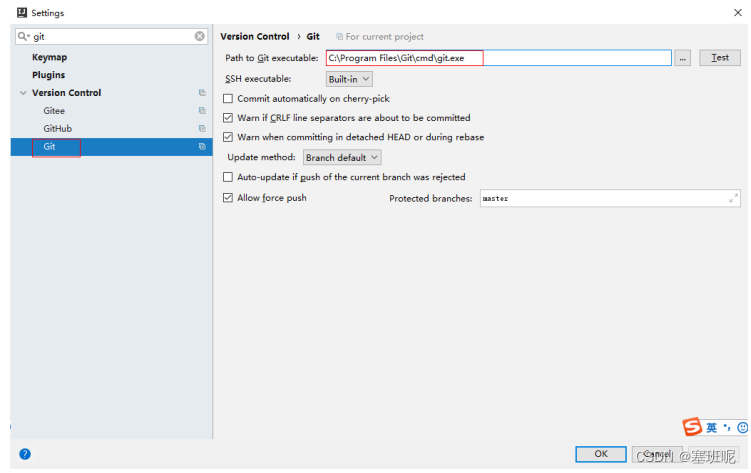751x473 pixels.
Task: Click Version Control breadcrumb
Action: [x=255, y=36]
